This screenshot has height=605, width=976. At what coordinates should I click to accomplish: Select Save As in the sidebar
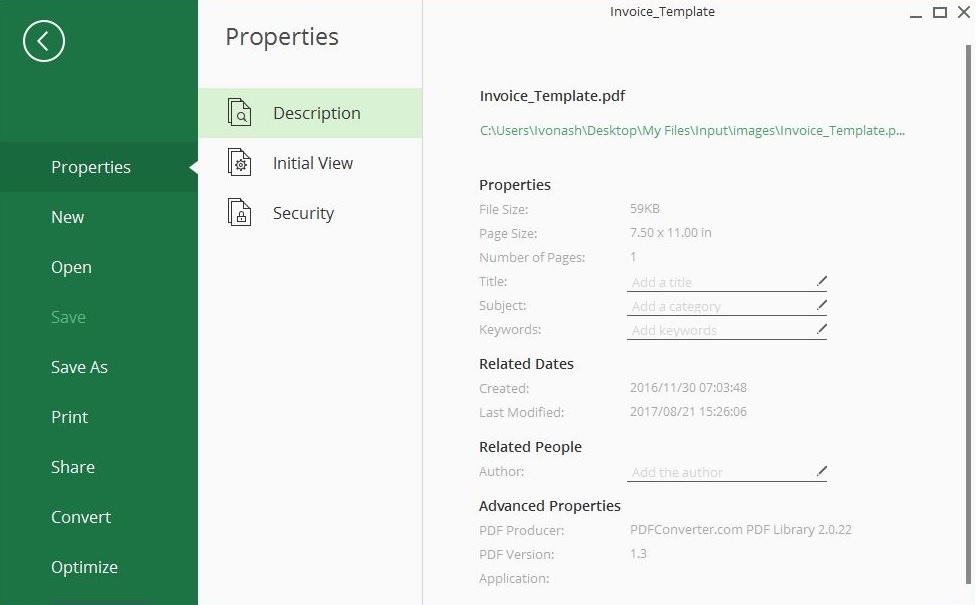click(79, 367)
